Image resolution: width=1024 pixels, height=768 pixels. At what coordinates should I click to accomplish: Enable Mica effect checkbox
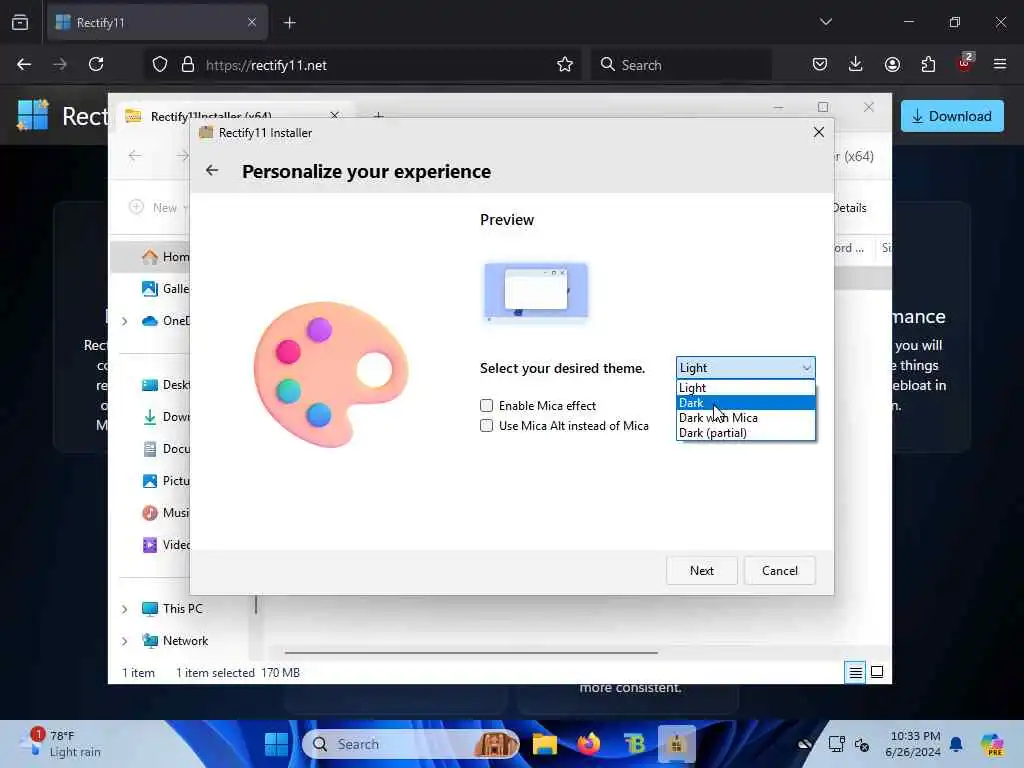pyautogui.click(x=487, y=406)
